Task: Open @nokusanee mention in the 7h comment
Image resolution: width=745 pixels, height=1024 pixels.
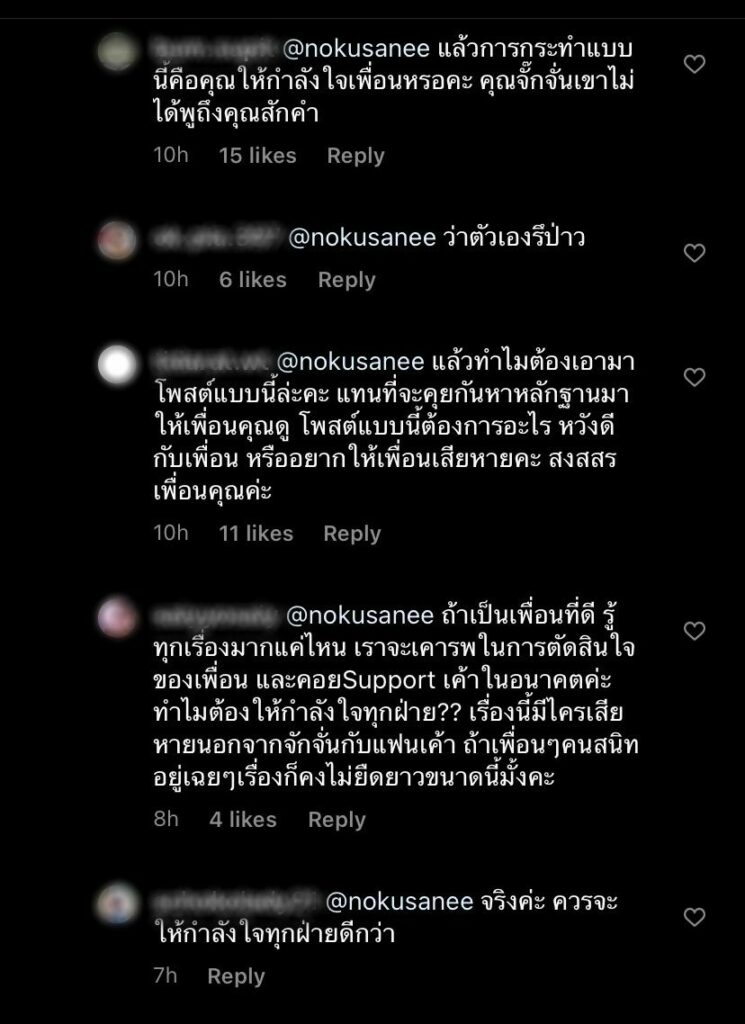Action: (x=399, y=902)
